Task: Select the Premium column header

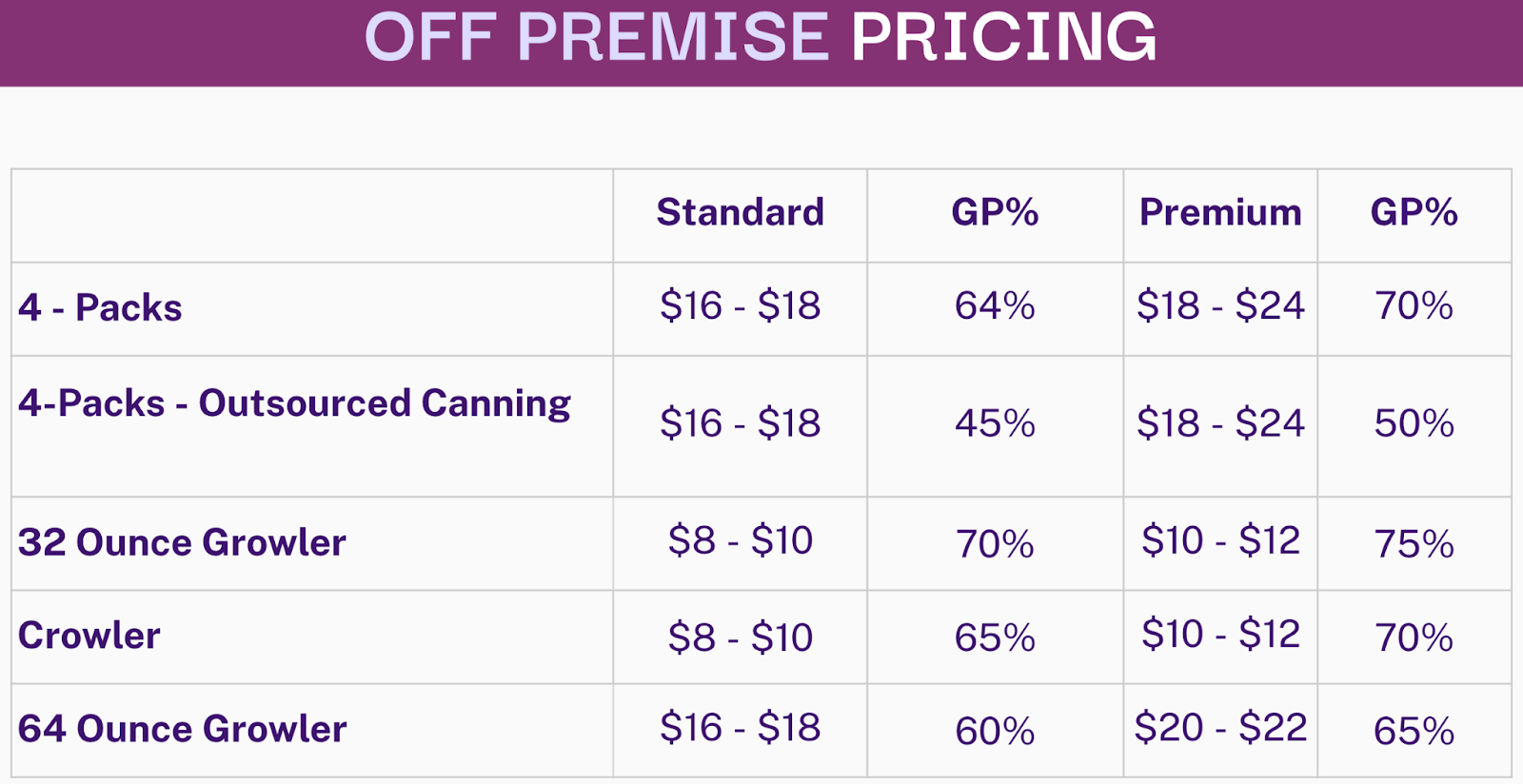Action: point(1220,212)
